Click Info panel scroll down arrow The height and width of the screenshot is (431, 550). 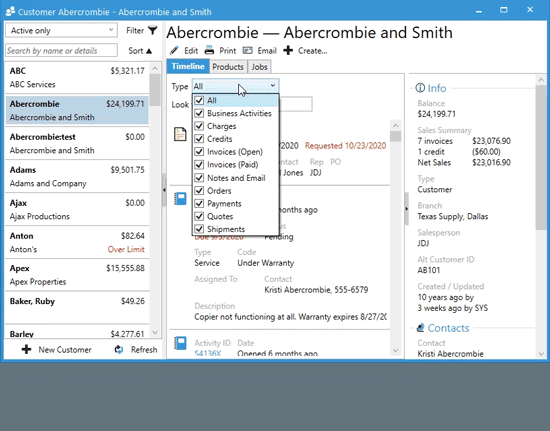click(x=541, y=353)
